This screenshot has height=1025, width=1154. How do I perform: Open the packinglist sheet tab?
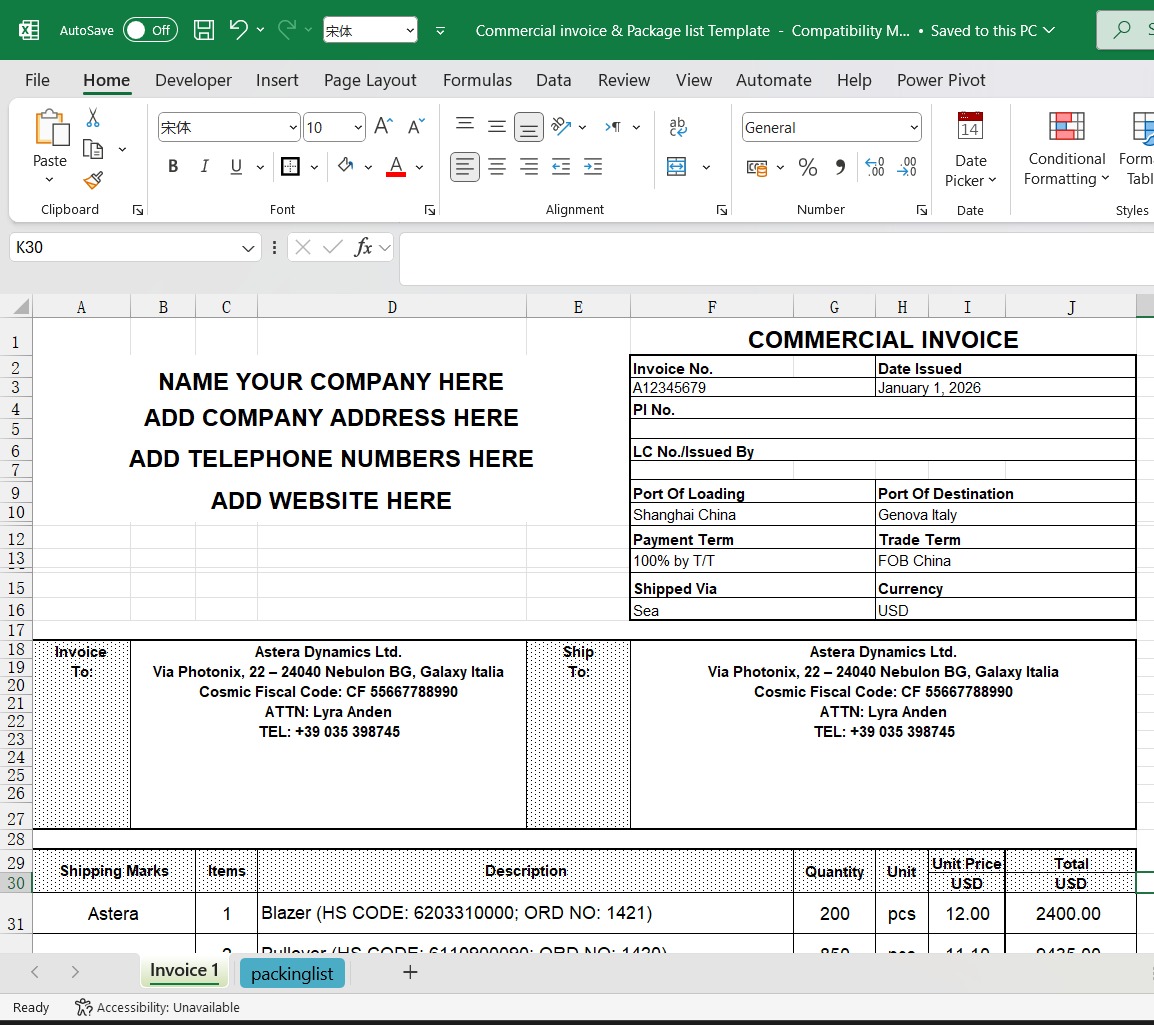coord(292,972)
